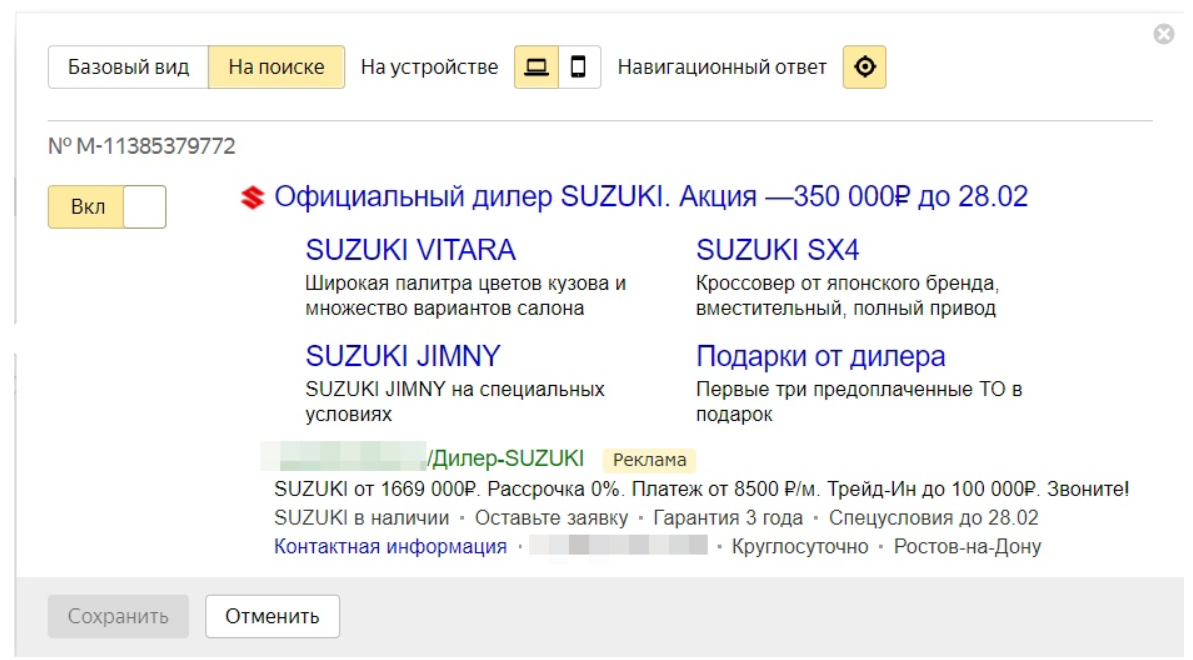Open the SUZUKI SX4 sitelink

tap(777, 250)
